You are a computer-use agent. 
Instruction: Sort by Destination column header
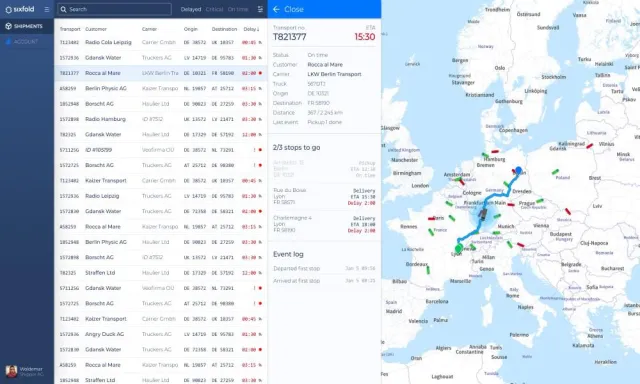pyautogui.click(x=224, y=29)
